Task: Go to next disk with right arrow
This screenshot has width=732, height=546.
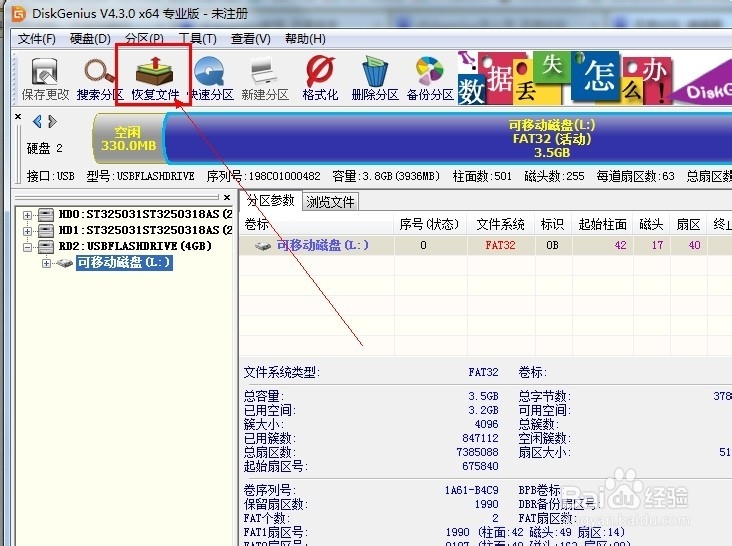Action: pyautogui.click(x=52, y=122)
